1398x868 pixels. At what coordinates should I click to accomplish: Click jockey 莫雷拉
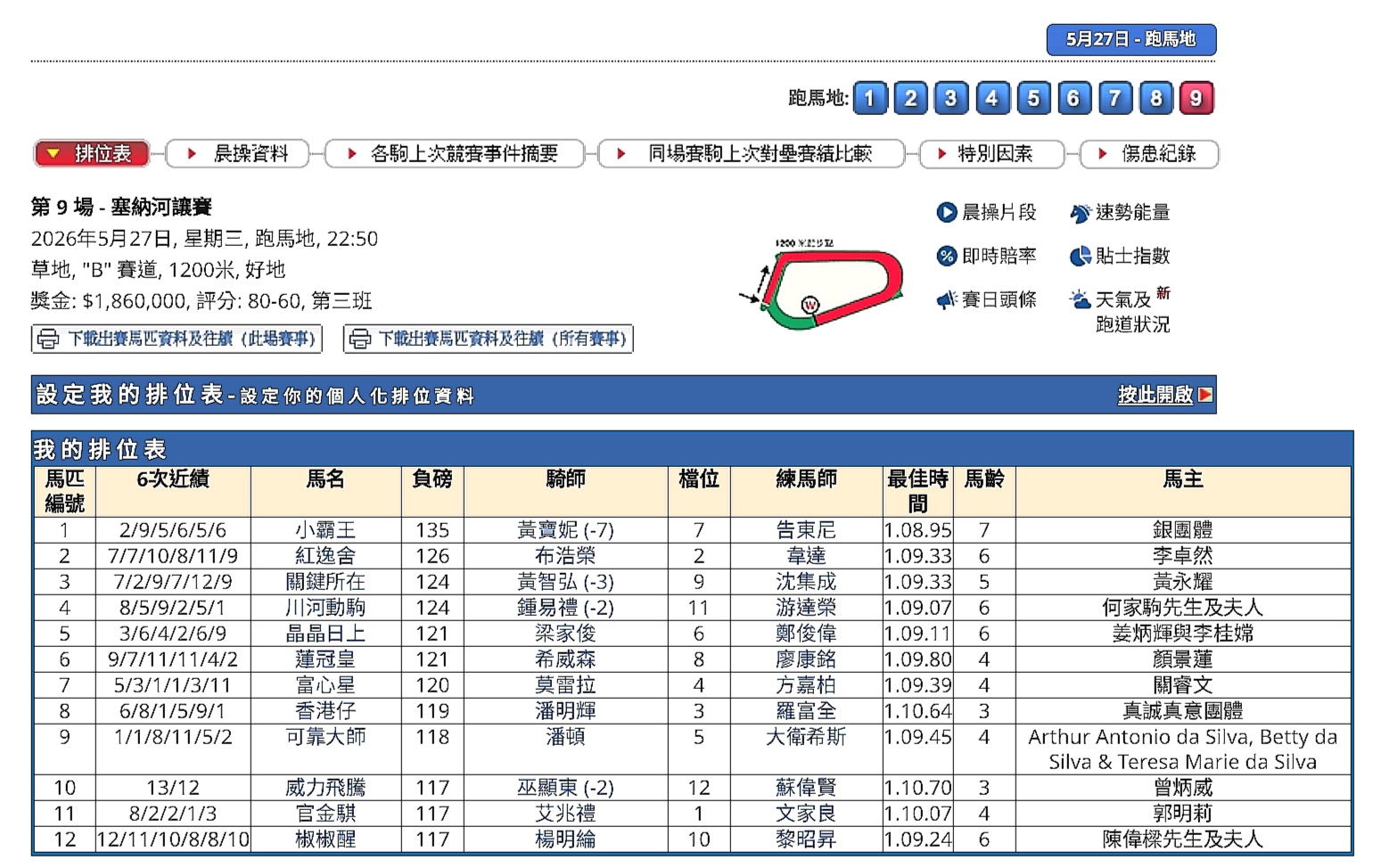click(x=565, y=685)
